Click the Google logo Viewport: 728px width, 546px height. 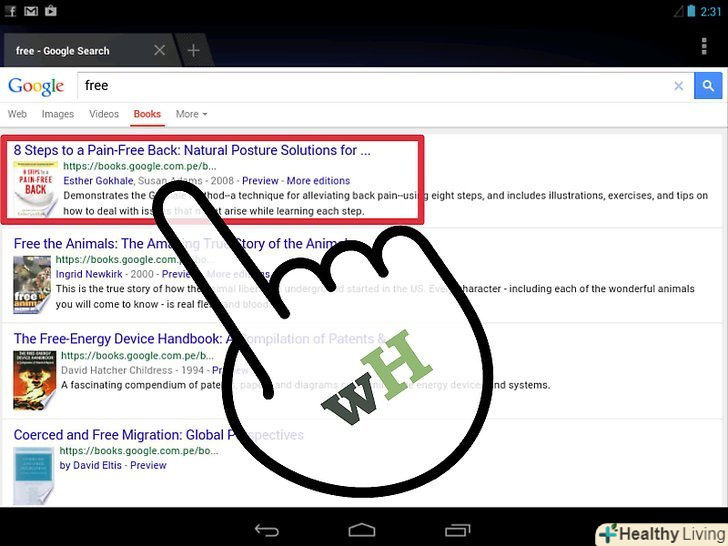click(36, 86)
